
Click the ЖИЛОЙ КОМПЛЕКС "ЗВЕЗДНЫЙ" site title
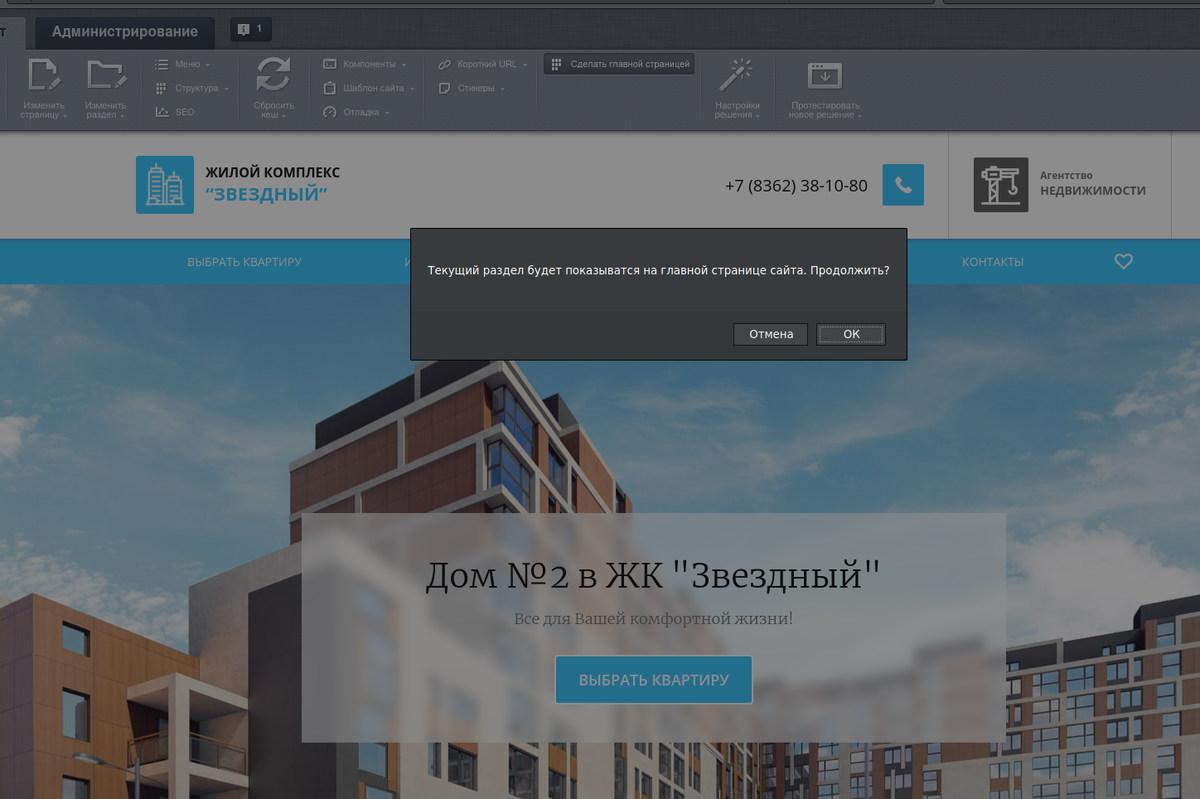point(272,184)
